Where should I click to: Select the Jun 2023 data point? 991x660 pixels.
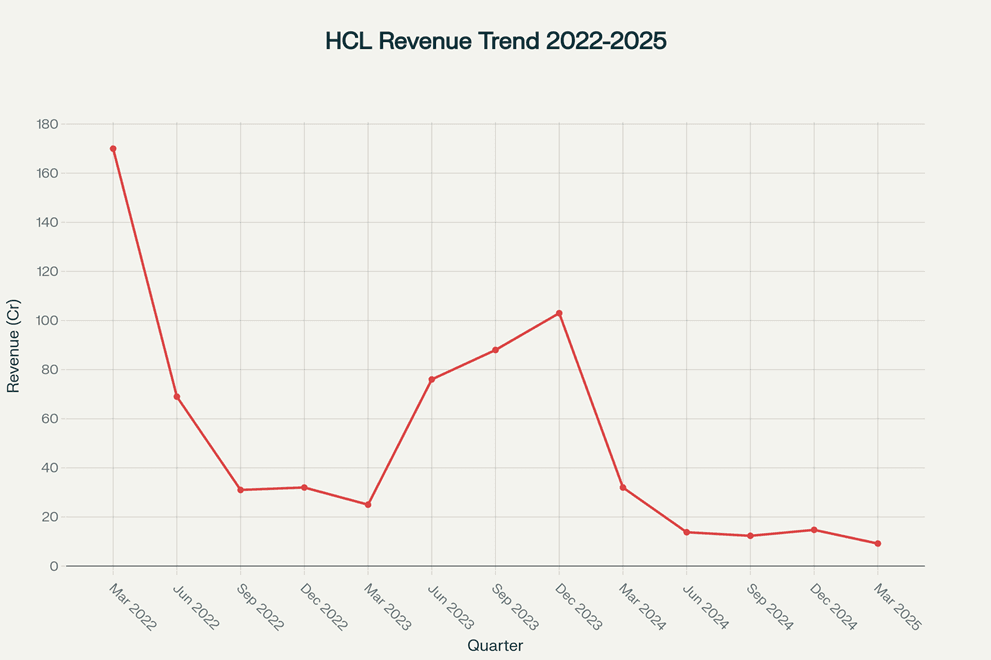[432, 379]
